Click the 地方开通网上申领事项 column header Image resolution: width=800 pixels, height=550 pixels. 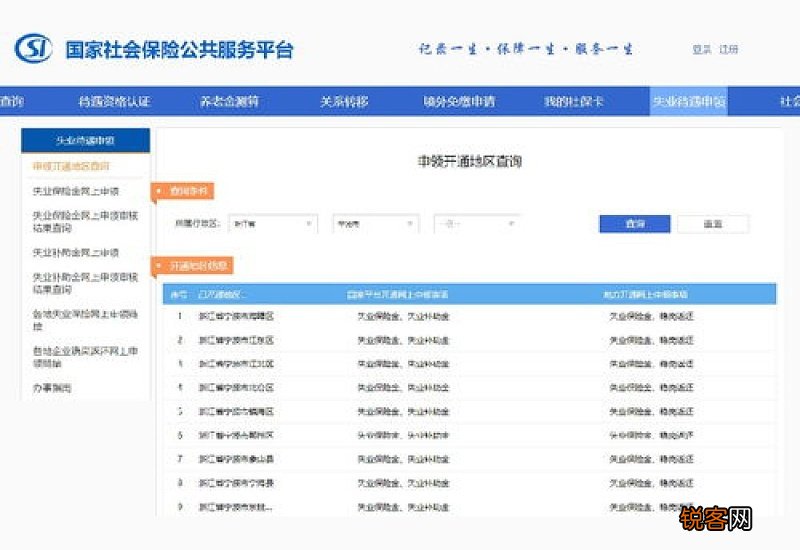point(645,294)
